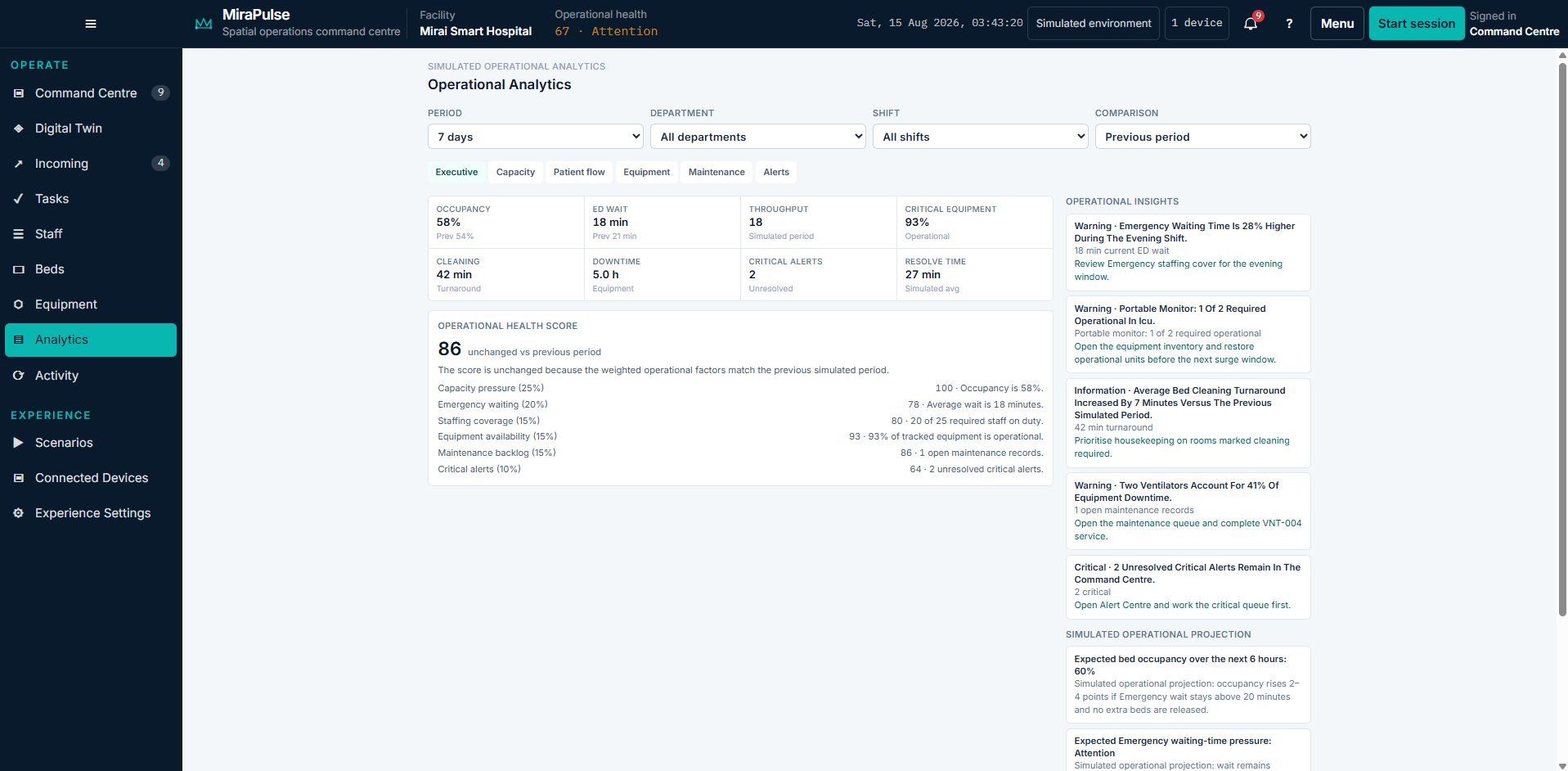The height and width of the screenshot is (771, 1568).
Task: Click the Downtime 5.0 h card
Action: [x=662, y=275]
